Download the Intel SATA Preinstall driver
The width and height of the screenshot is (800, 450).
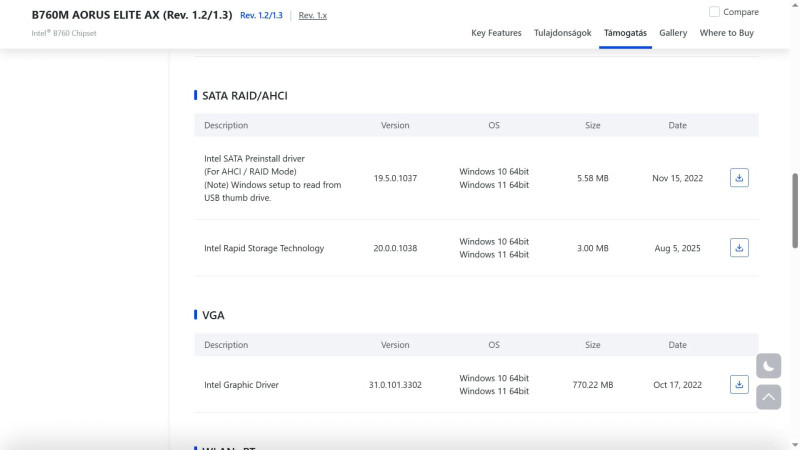coord(739,178)
